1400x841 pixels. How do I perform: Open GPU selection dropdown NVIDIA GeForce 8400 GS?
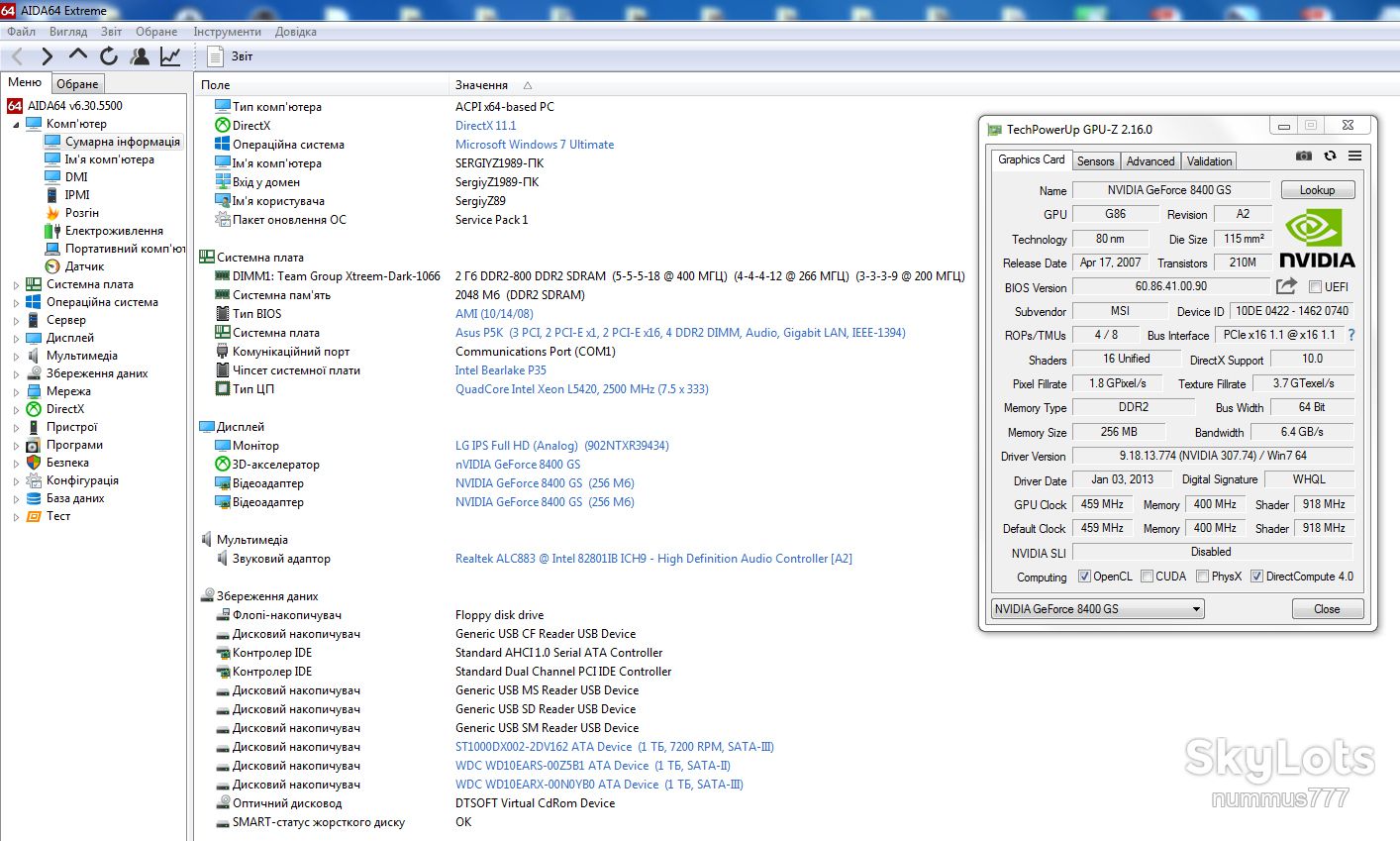tap(1097, 609)
